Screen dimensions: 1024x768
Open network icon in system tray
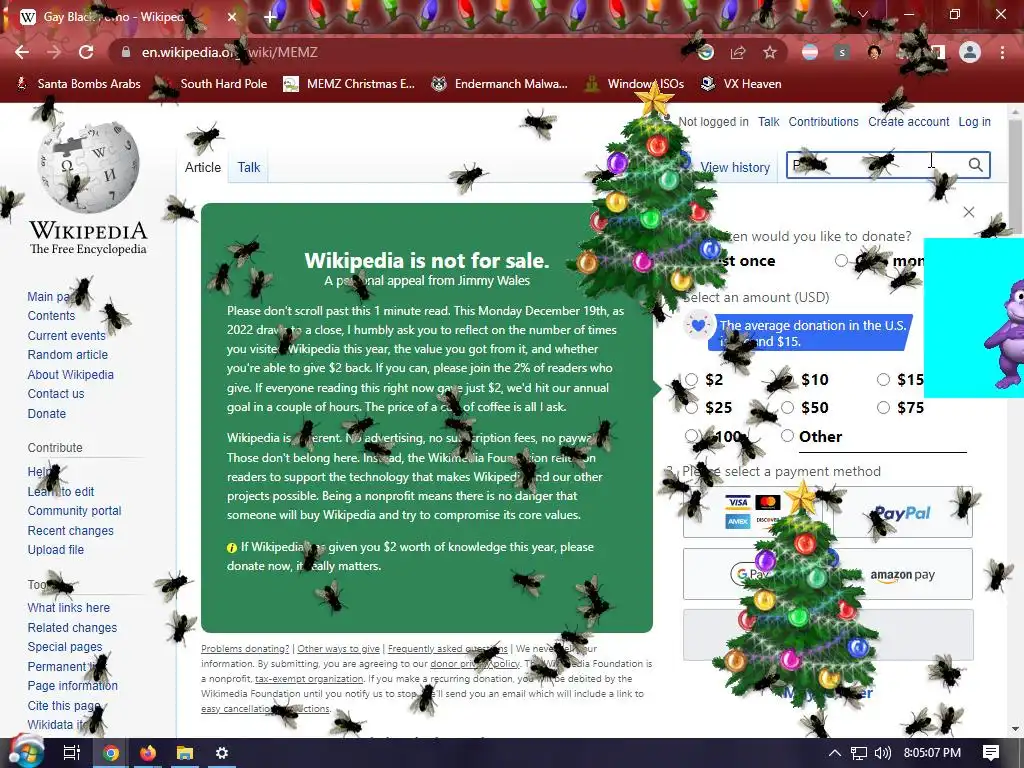click(x=859, y=753)
